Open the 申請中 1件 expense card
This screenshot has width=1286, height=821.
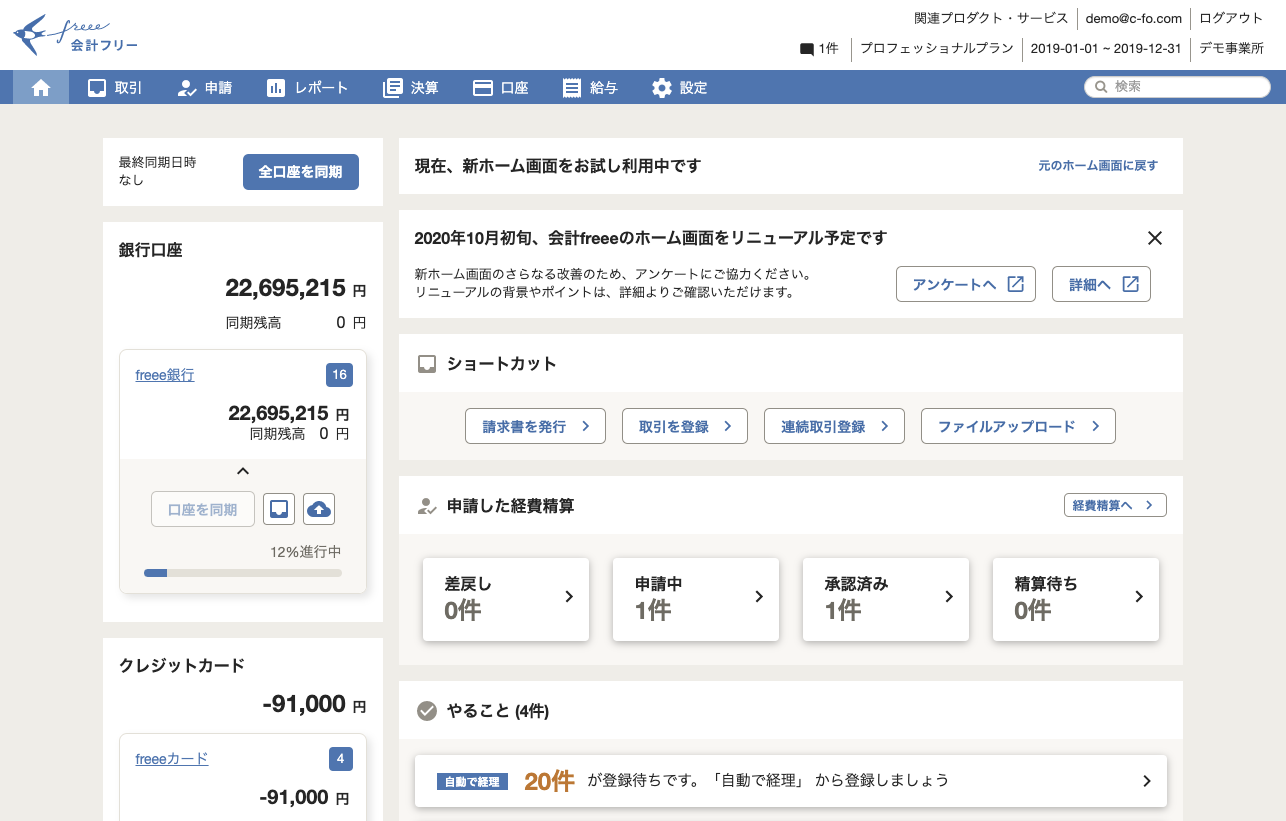pos(695,598)
